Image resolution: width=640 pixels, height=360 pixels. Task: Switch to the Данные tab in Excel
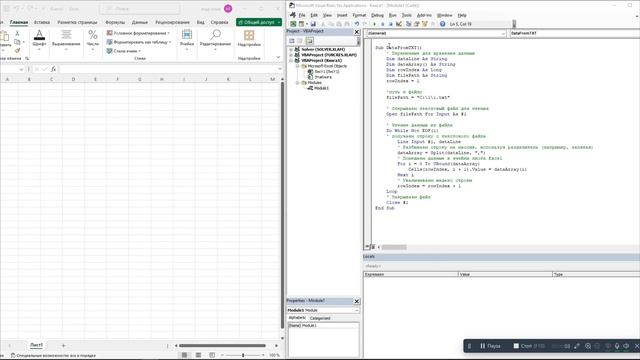(x=140, y=22)
